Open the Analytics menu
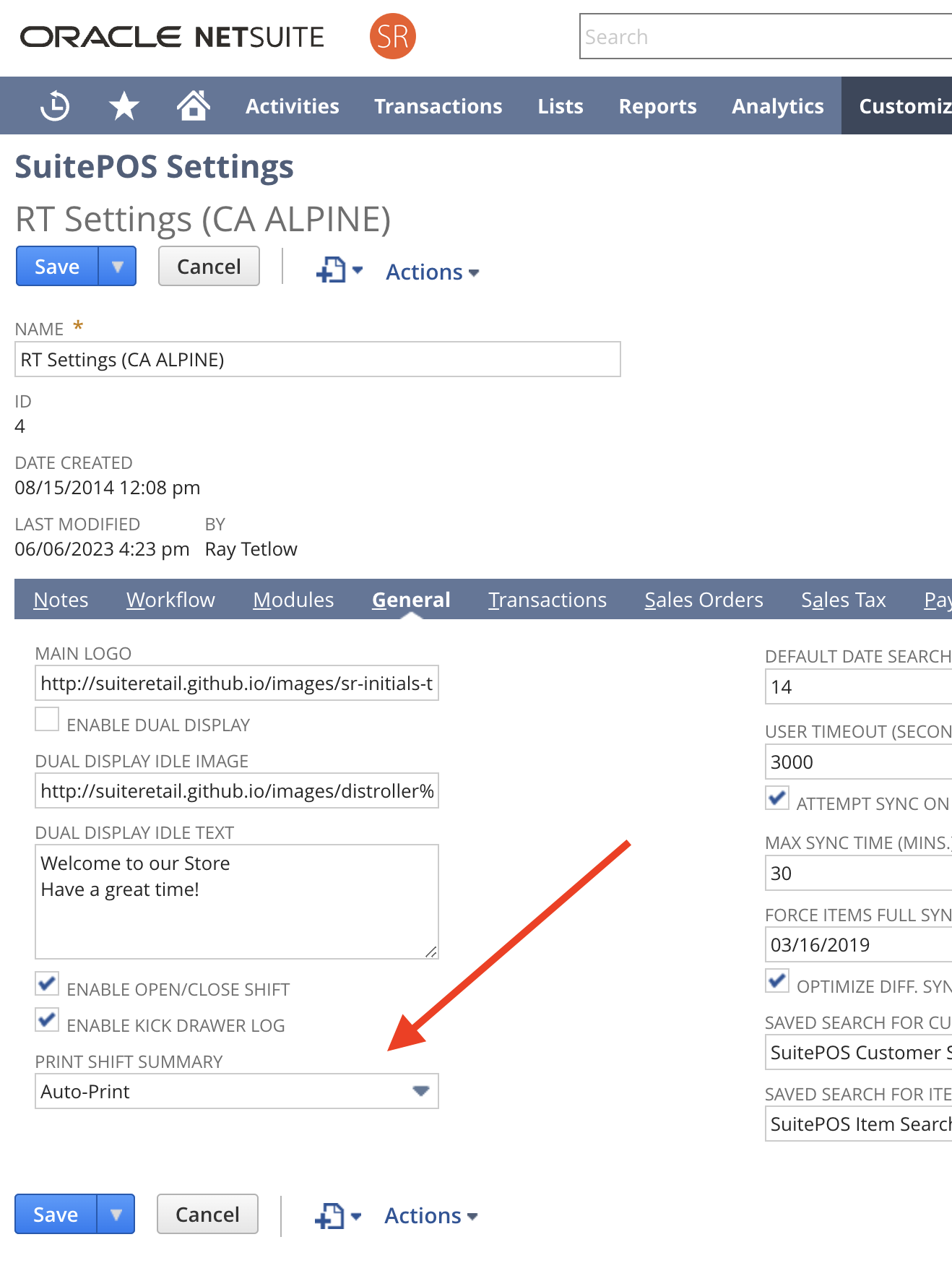 (778, 106)
